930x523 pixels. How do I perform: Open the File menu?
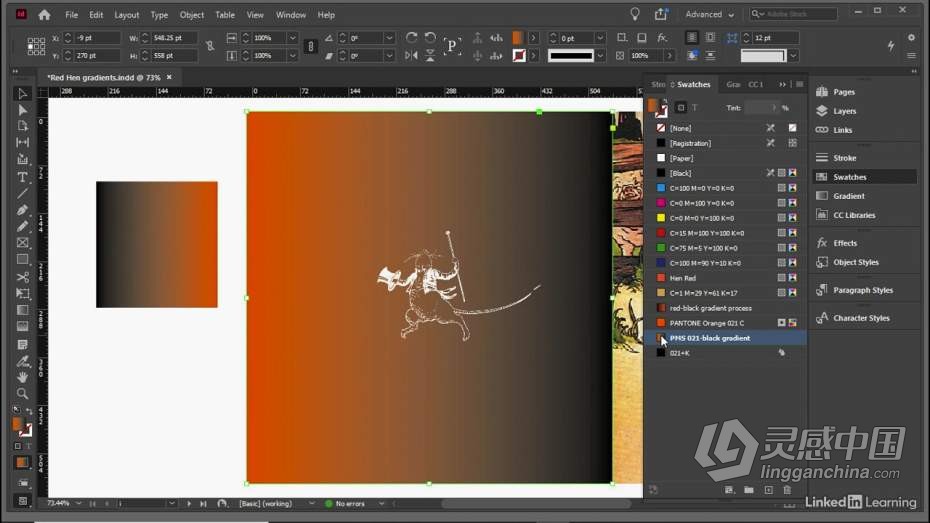point(71,15)
